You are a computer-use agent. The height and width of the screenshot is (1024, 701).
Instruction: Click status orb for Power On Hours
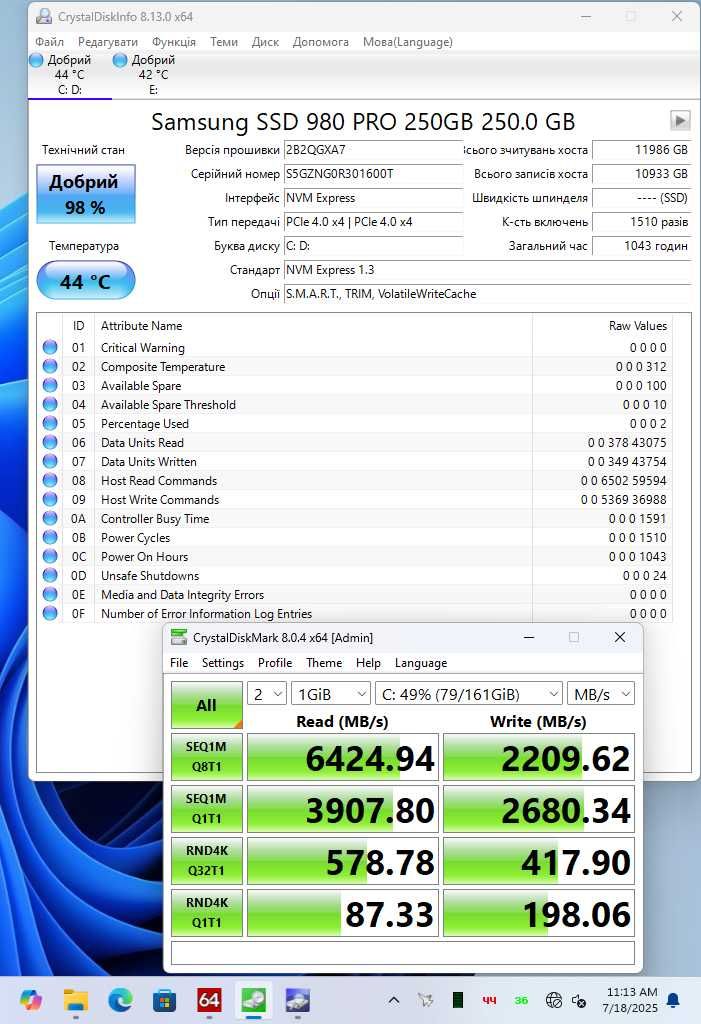point(50,556)
